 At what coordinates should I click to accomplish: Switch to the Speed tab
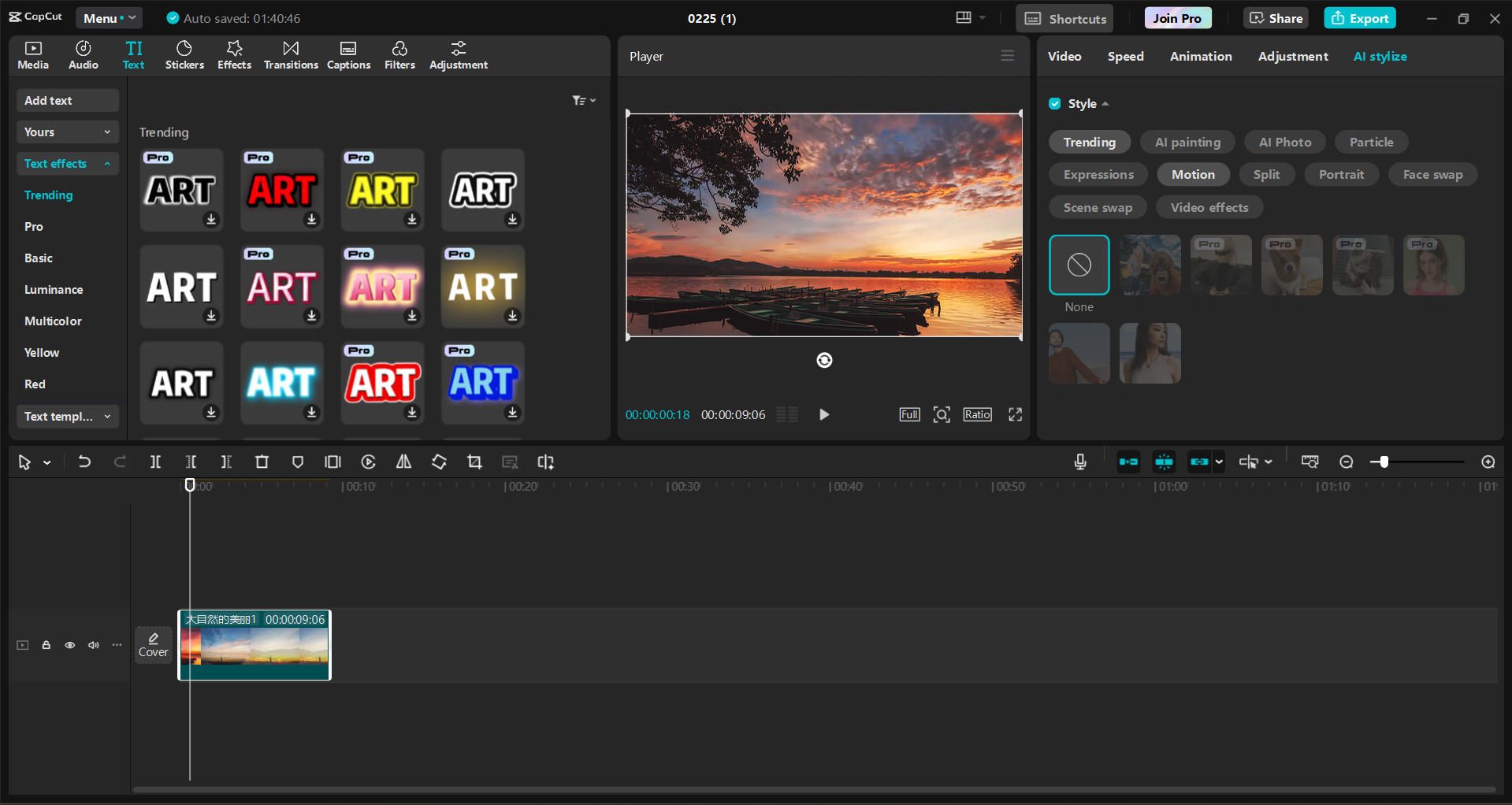point(1125,56)
